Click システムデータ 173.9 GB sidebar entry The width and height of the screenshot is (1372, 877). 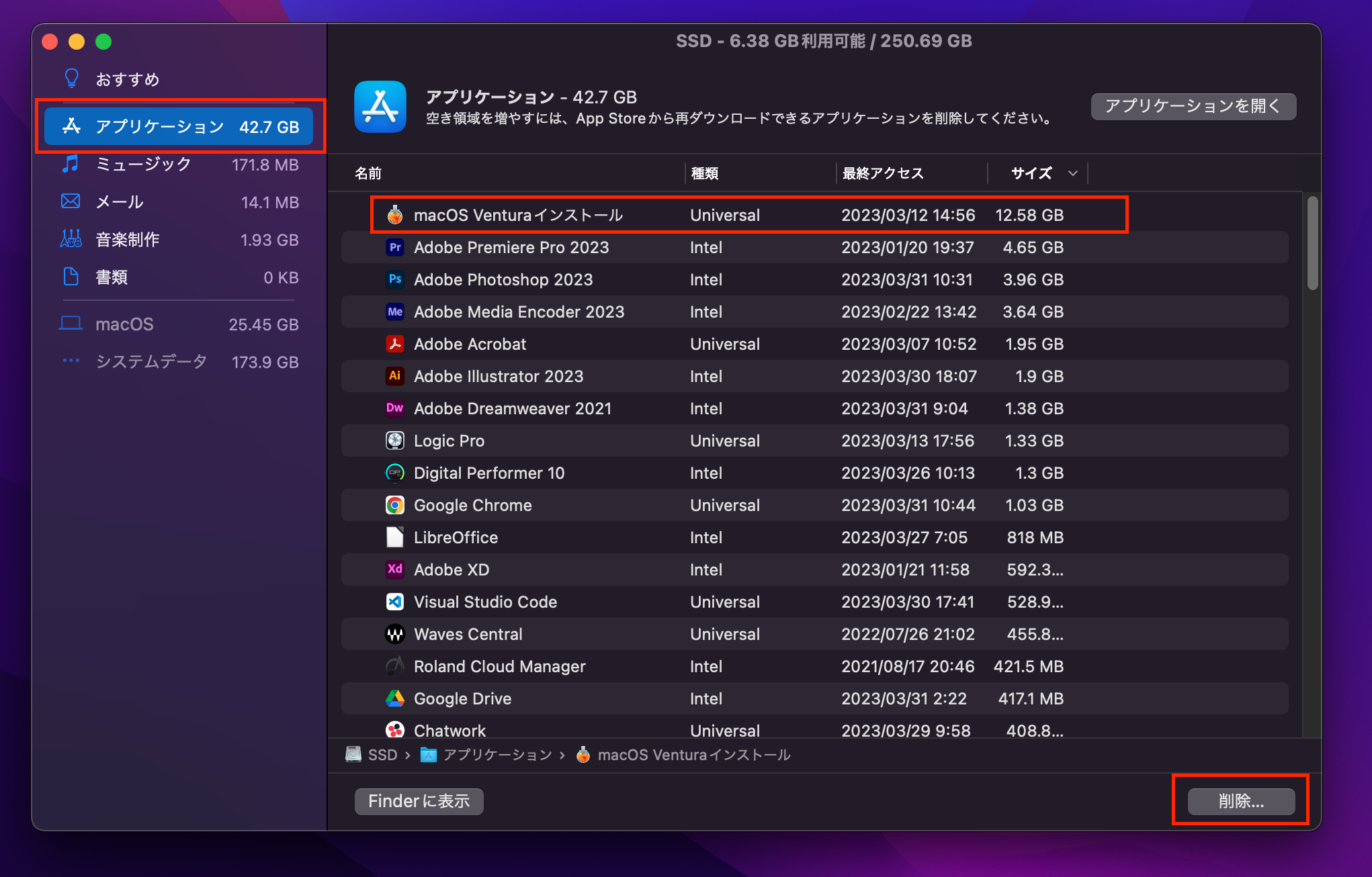click(179, 362)
